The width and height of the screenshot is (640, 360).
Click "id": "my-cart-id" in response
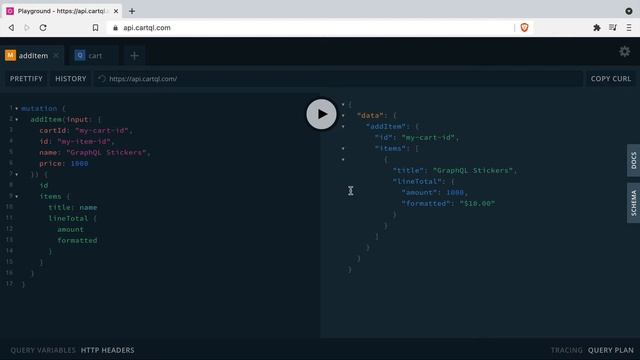[416, 138]
